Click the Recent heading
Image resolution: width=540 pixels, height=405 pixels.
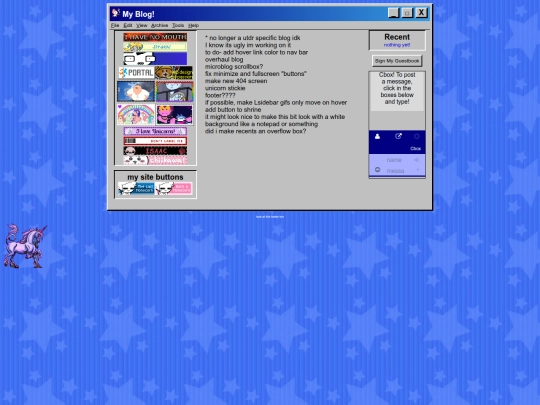point(397,37)
